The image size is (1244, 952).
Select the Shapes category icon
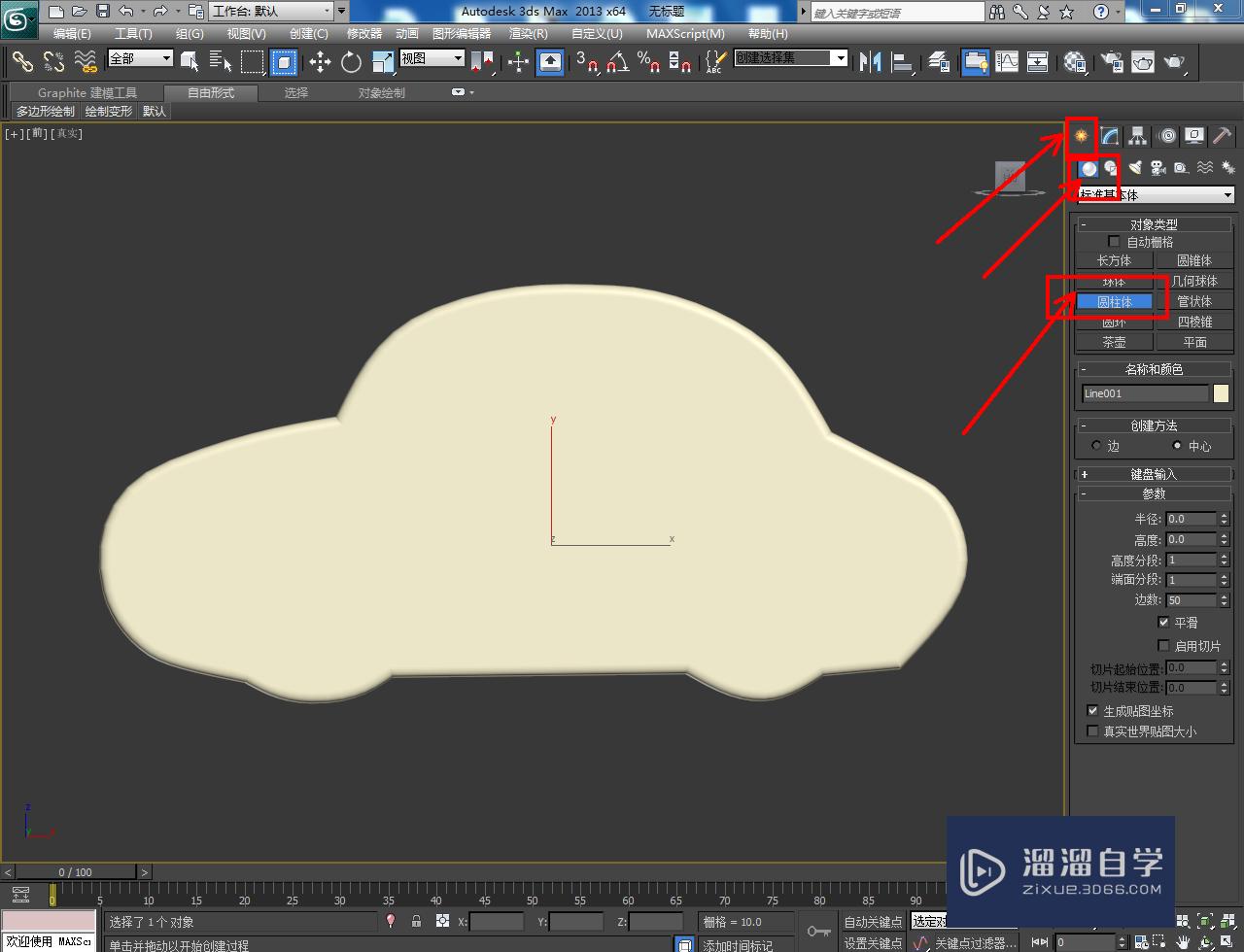point(1111,168)
